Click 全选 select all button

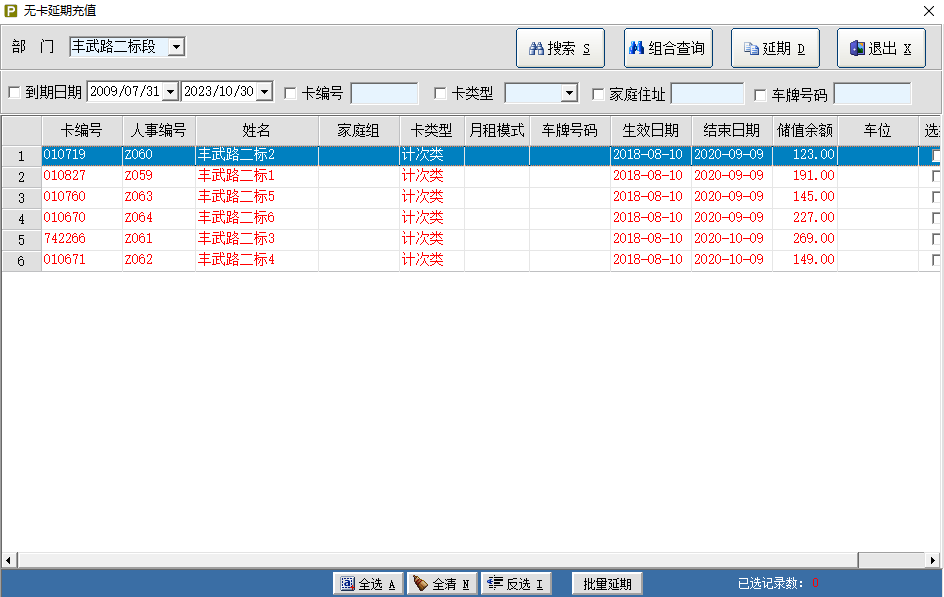tap(368, 584)
